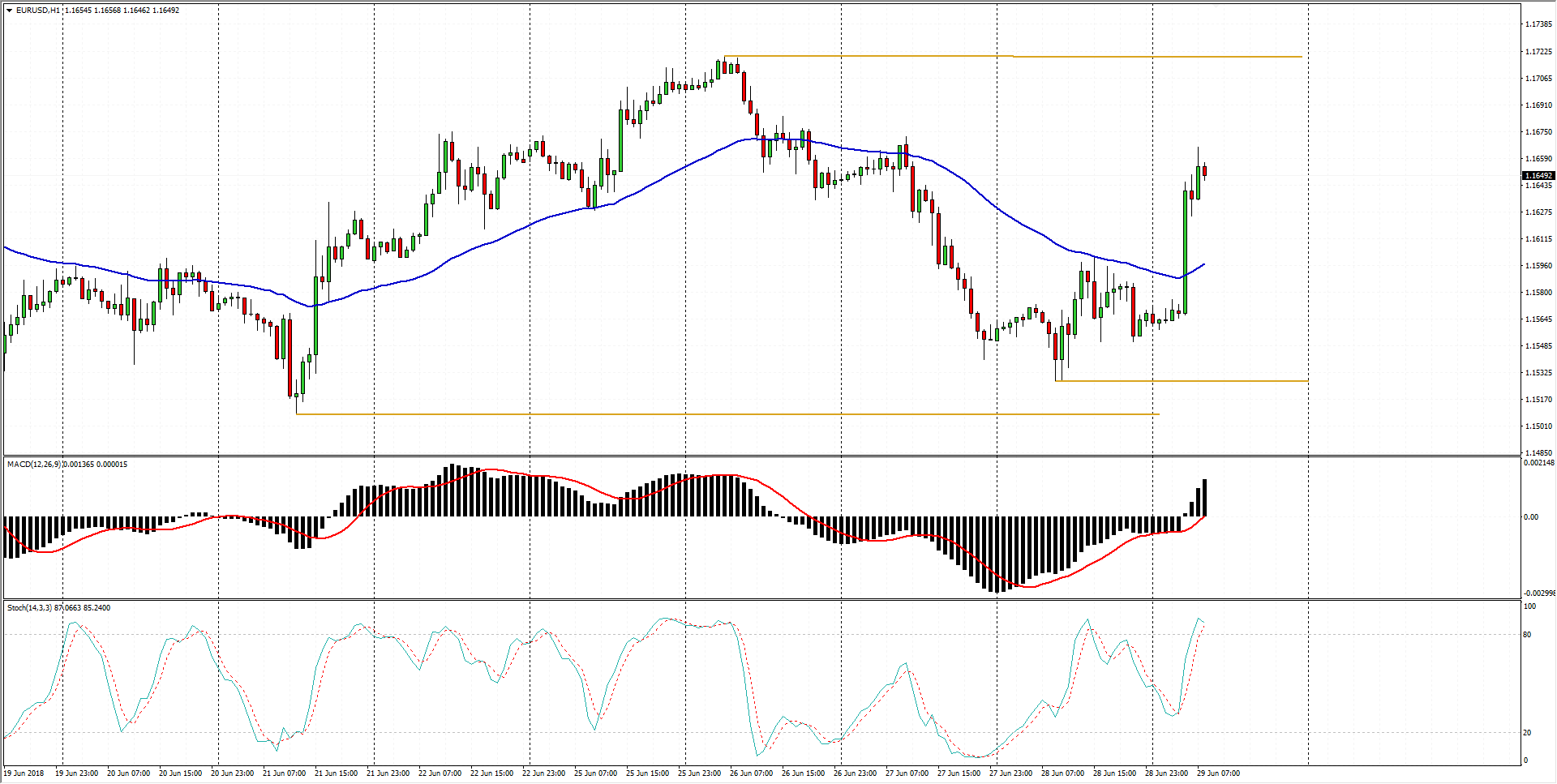Screen dimensions: 1557x784
Task: Click the 19 Jun 2018 time label
Action: 24,773
